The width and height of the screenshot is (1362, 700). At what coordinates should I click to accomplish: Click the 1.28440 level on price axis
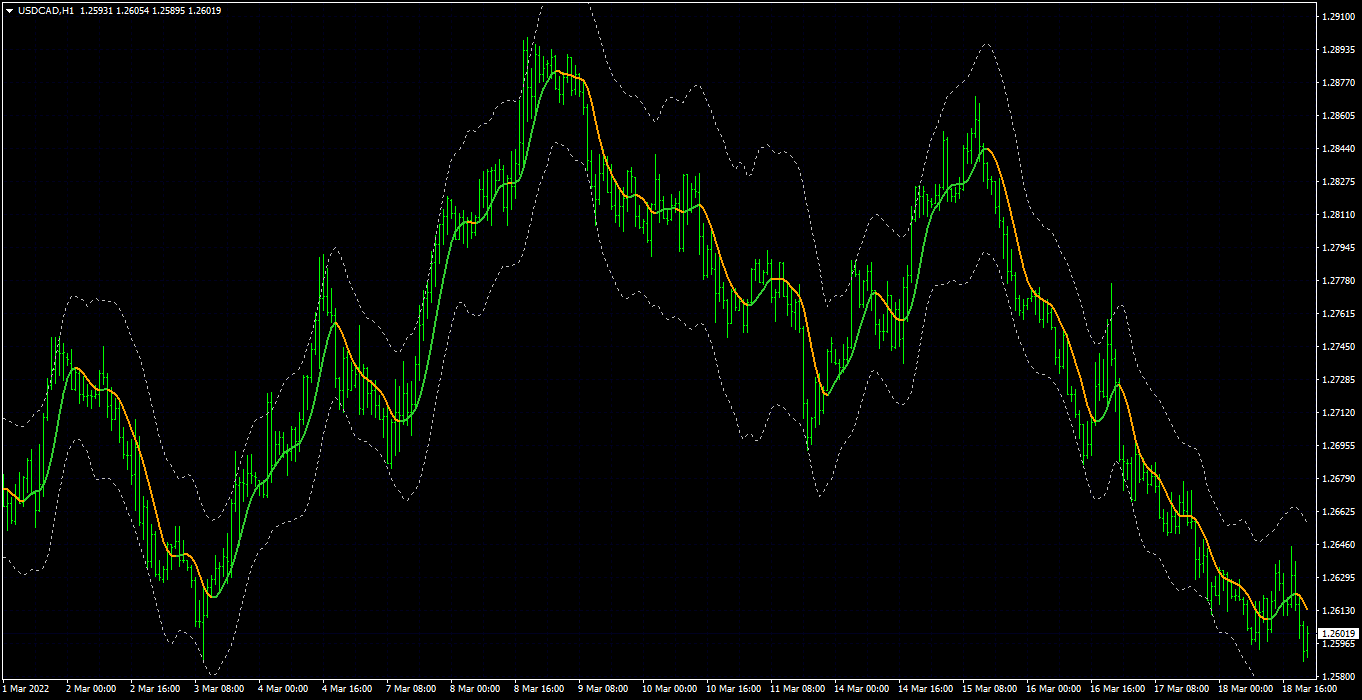click(1338, 149)
